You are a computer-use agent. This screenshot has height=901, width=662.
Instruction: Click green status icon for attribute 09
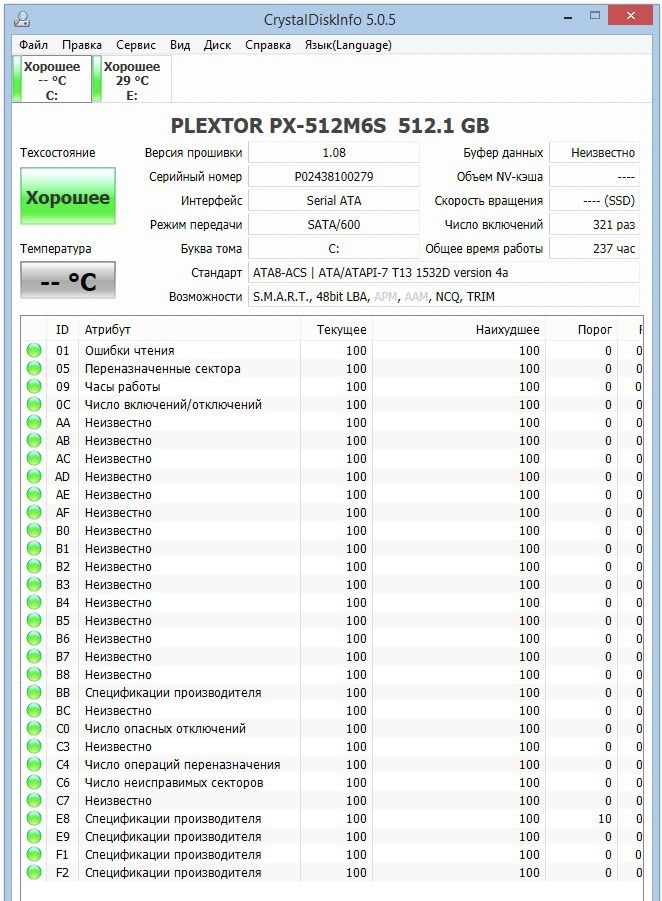tap(34, 386)
